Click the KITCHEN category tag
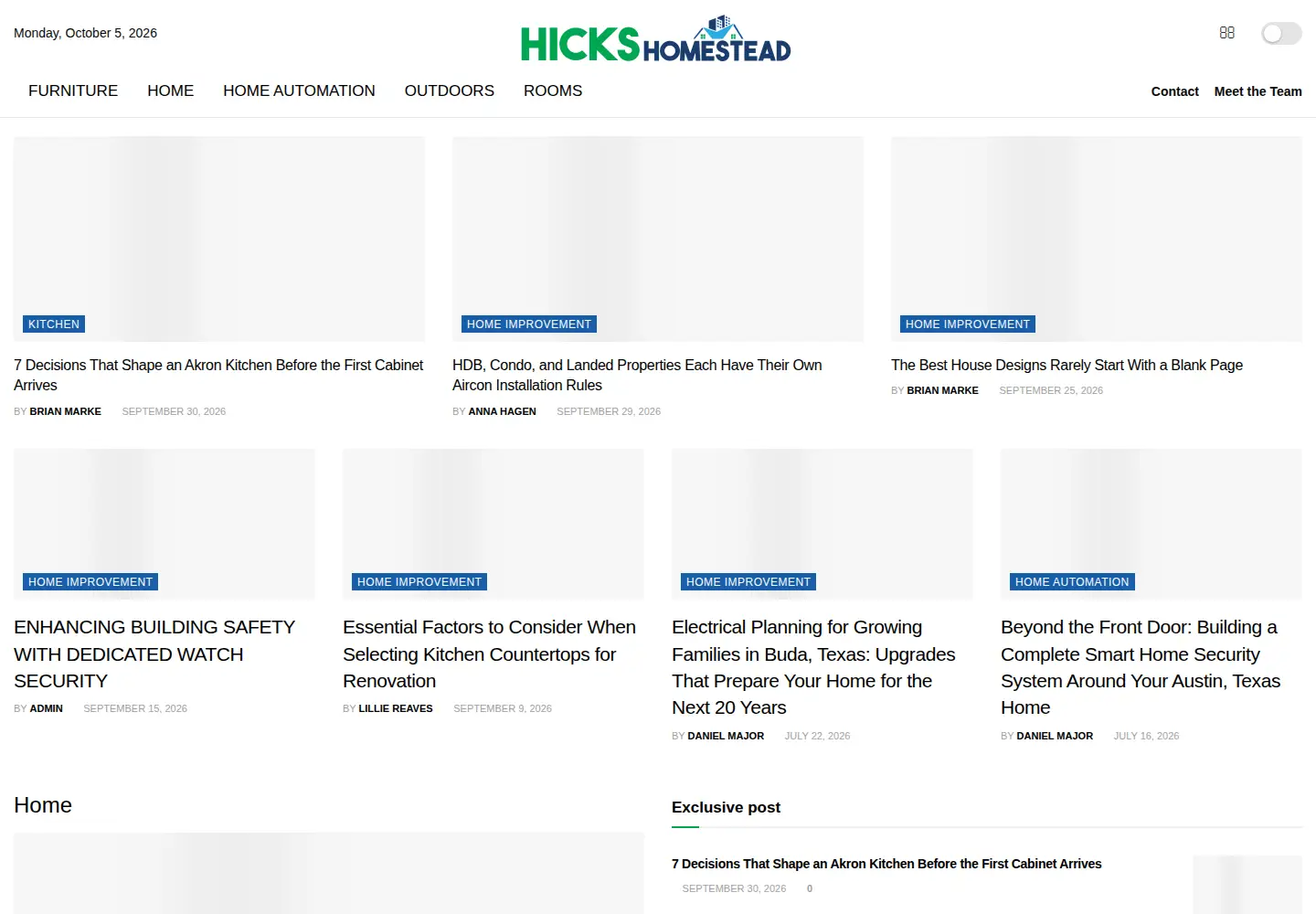This screenshot has width=1316, height=914. pos(54,324)
